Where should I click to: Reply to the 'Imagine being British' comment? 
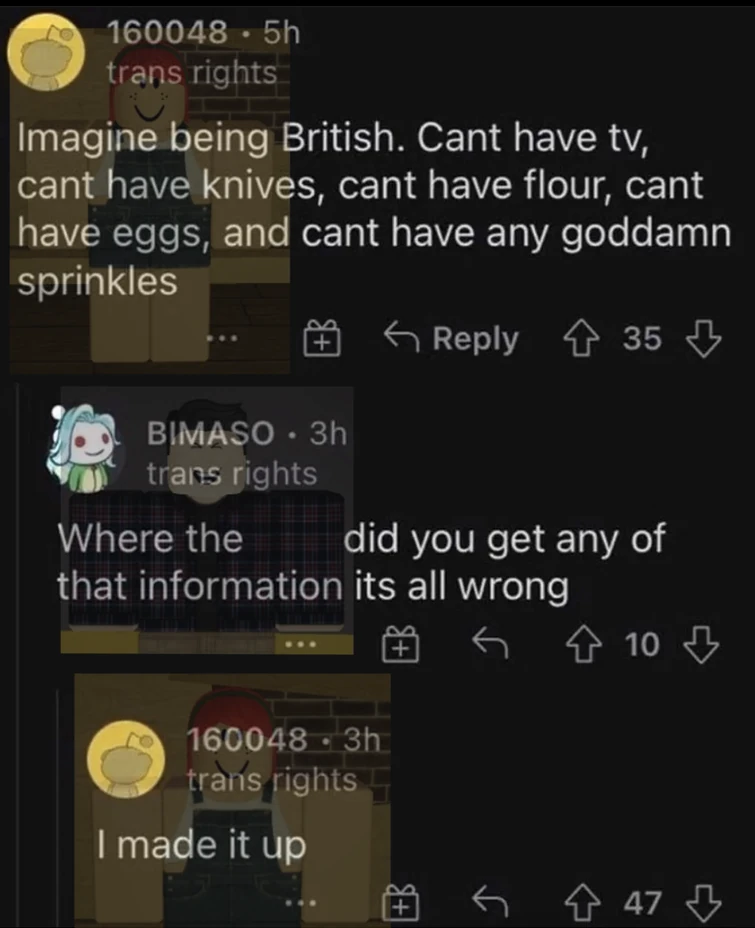coord(451,339)
